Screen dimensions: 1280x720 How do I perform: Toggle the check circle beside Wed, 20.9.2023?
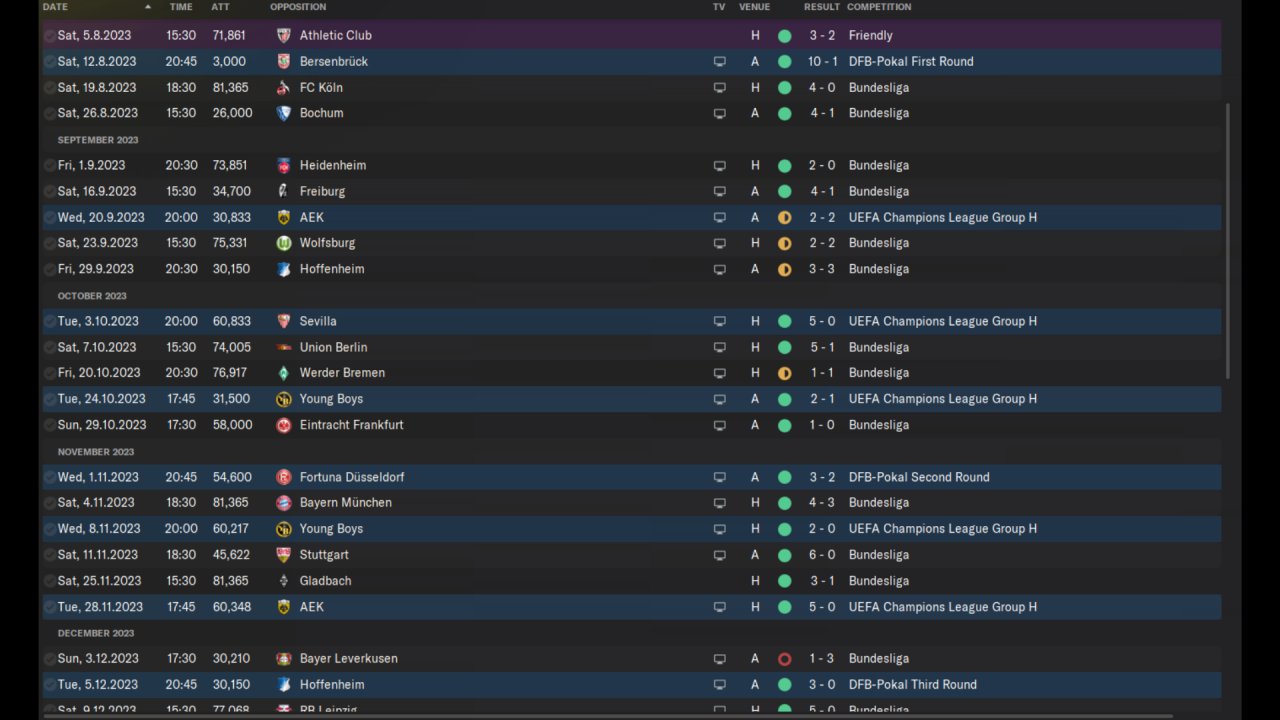click(50, 217)
